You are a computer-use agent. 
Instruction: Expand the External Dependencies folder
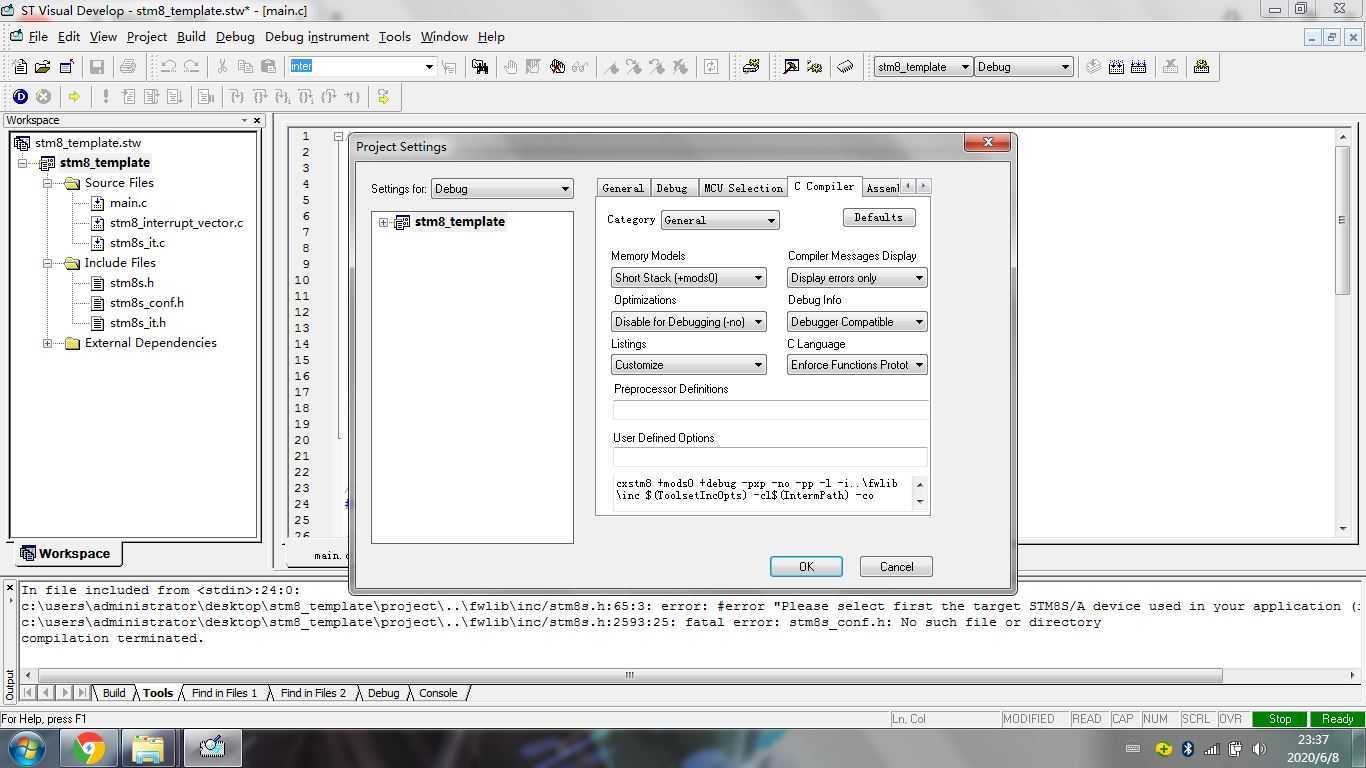click(x=47, y=343)
